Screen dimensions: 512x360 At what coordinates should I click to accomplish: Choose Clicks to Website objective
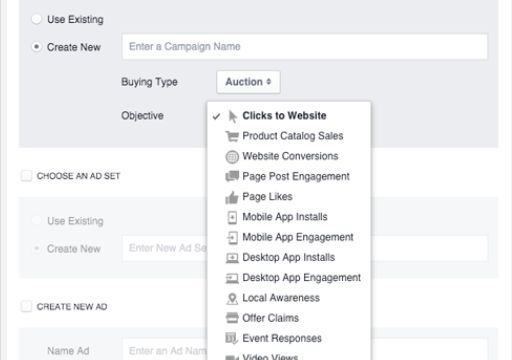pyautogui.click(x=289, y=116)
